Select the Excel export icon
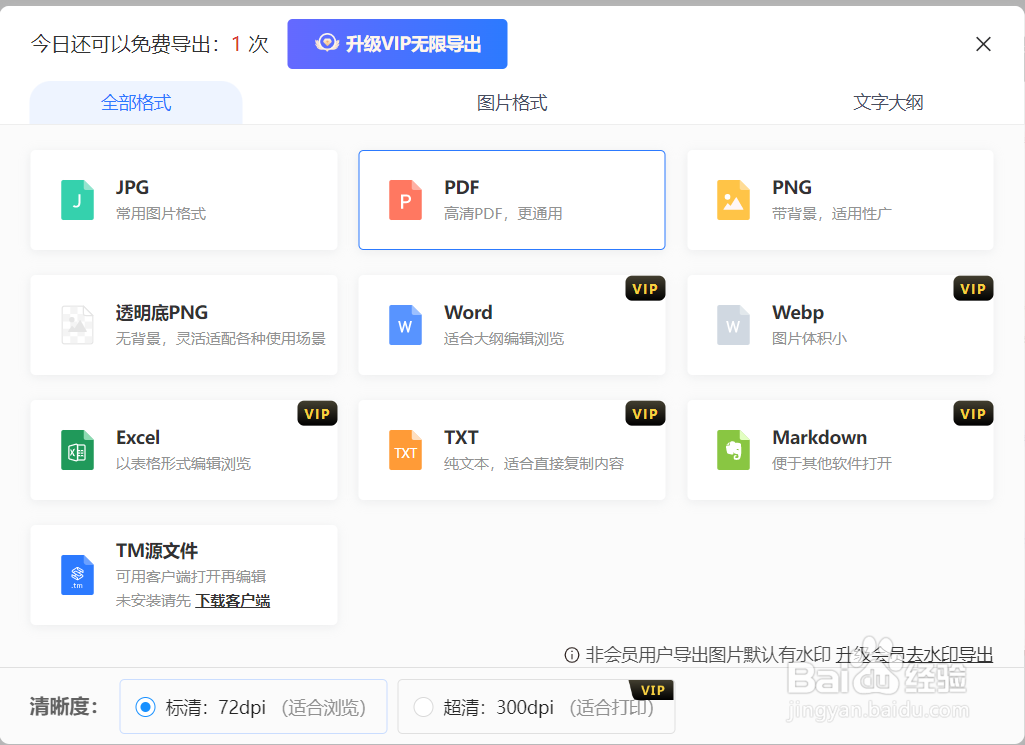The height and width of the screenshot is (745, 1025). [x=77, y=450]
